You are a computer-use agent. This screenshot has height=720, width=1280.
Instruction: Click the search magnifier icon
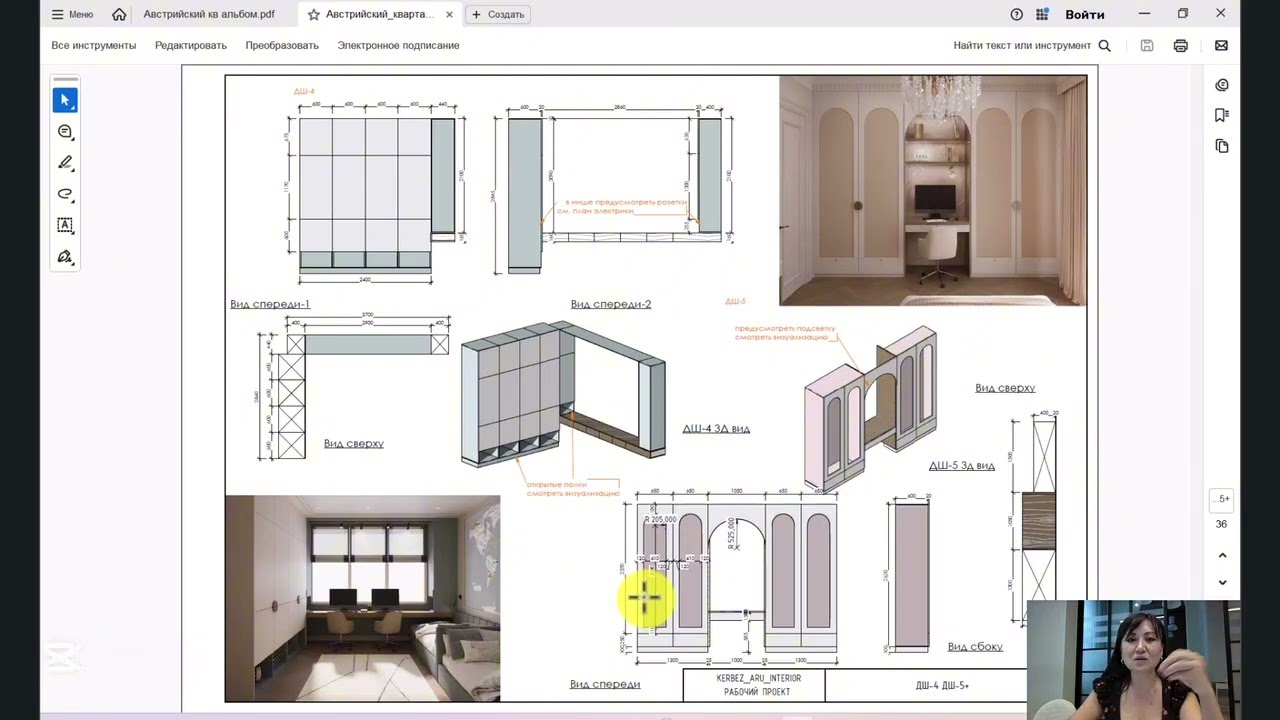pos(1104,45)
